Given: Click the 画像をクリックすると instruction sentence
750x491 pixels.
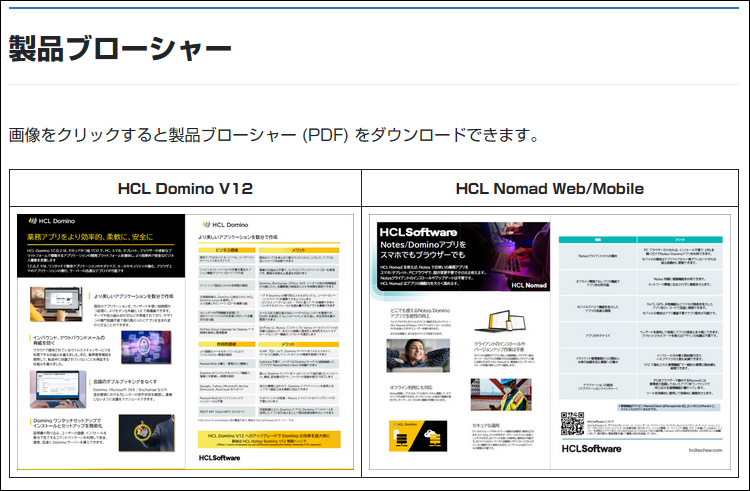Looking at the screenshot, I should click(274, 135).
